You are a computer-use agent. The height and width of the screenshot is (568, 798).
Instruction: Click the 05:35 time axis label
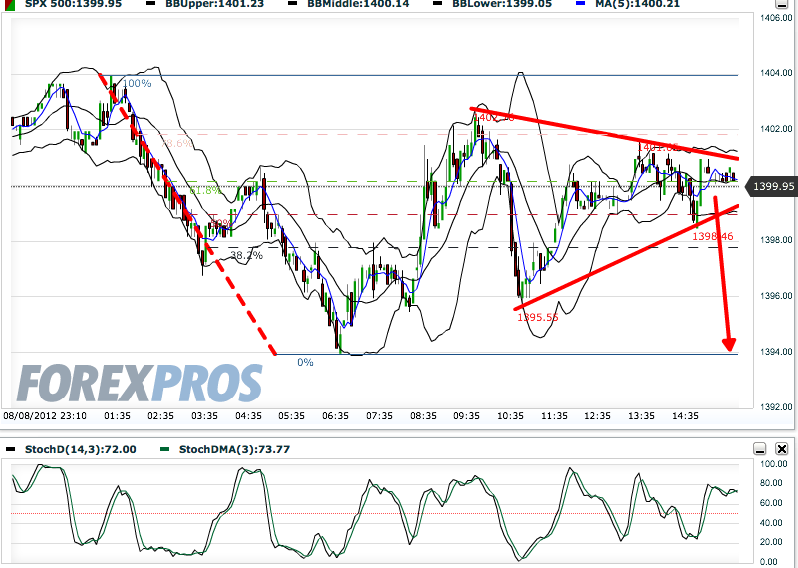pyautogui.click(x=292, y=416)
